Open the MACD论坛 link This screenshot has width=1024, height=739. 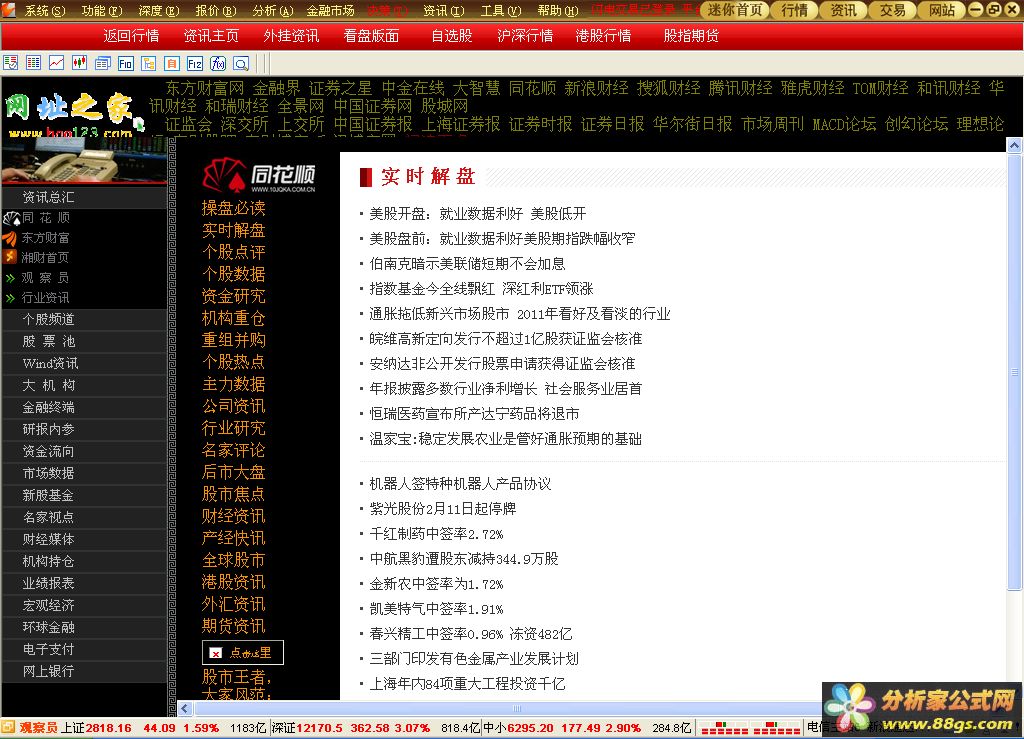(844, 124)
